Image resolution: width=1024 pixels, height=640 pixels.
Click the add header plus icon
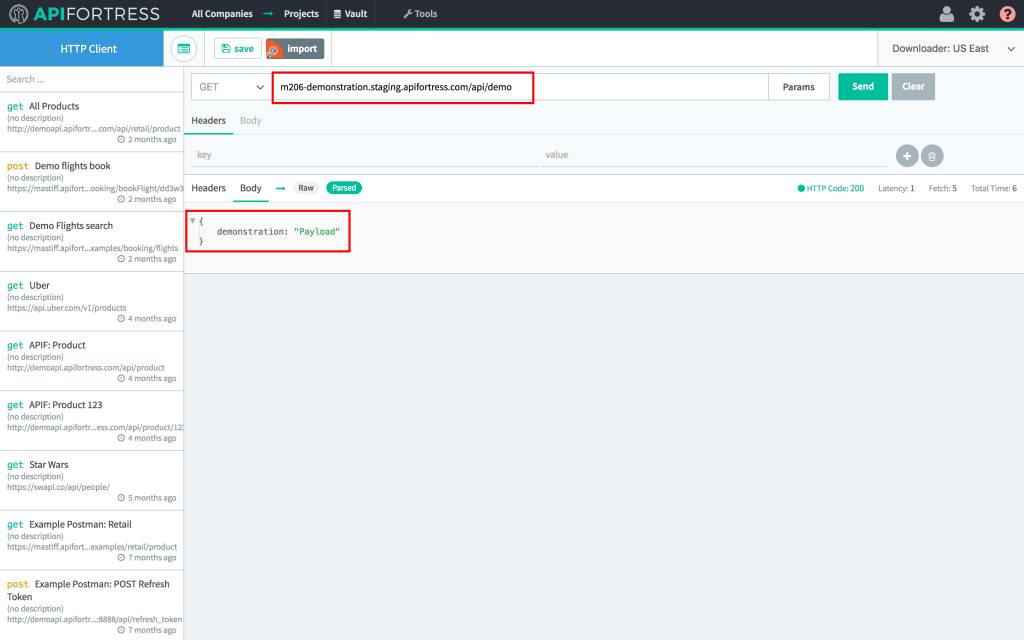[x=906, y=155]
